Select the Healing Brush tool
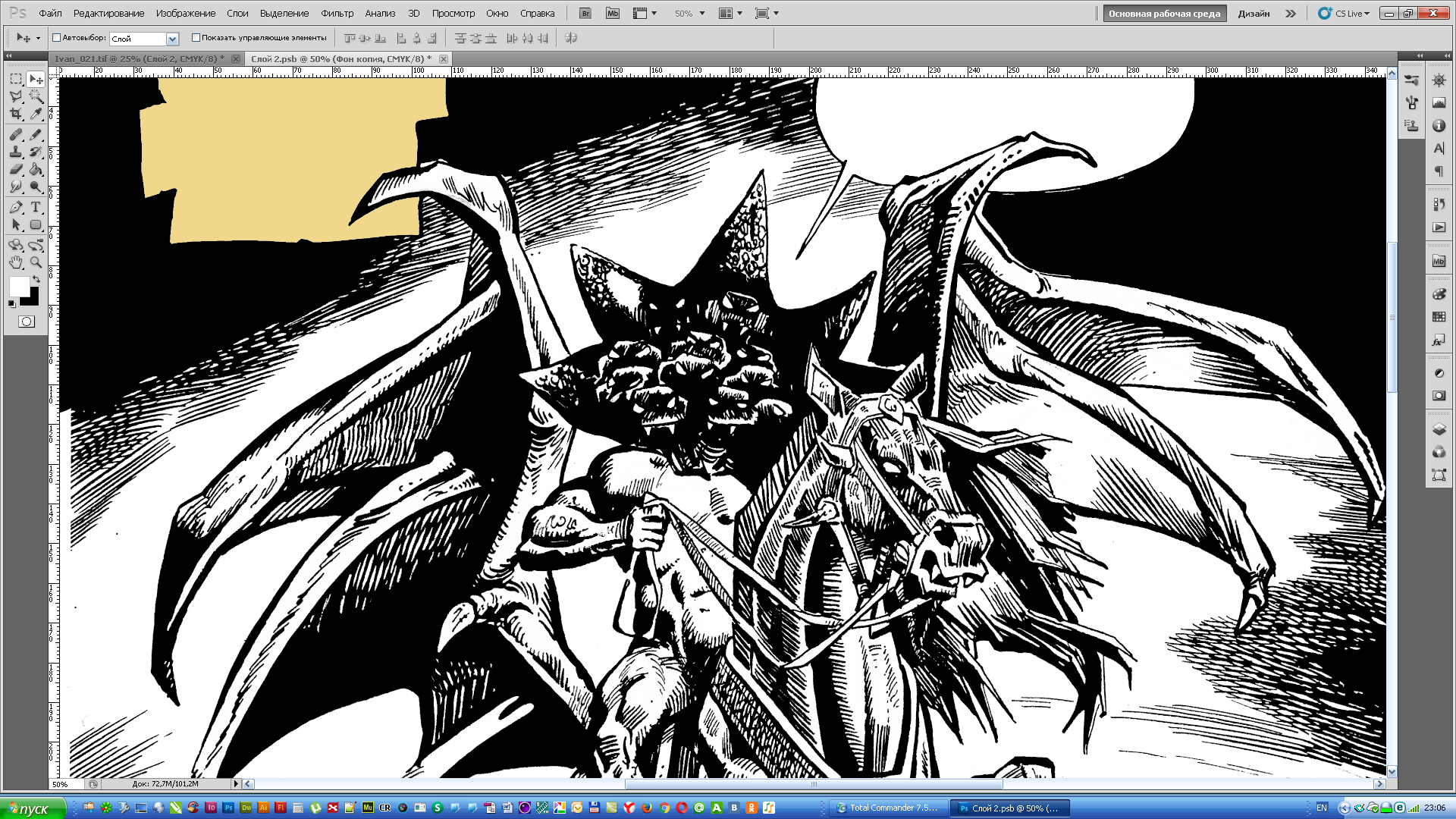 [16, 134]
